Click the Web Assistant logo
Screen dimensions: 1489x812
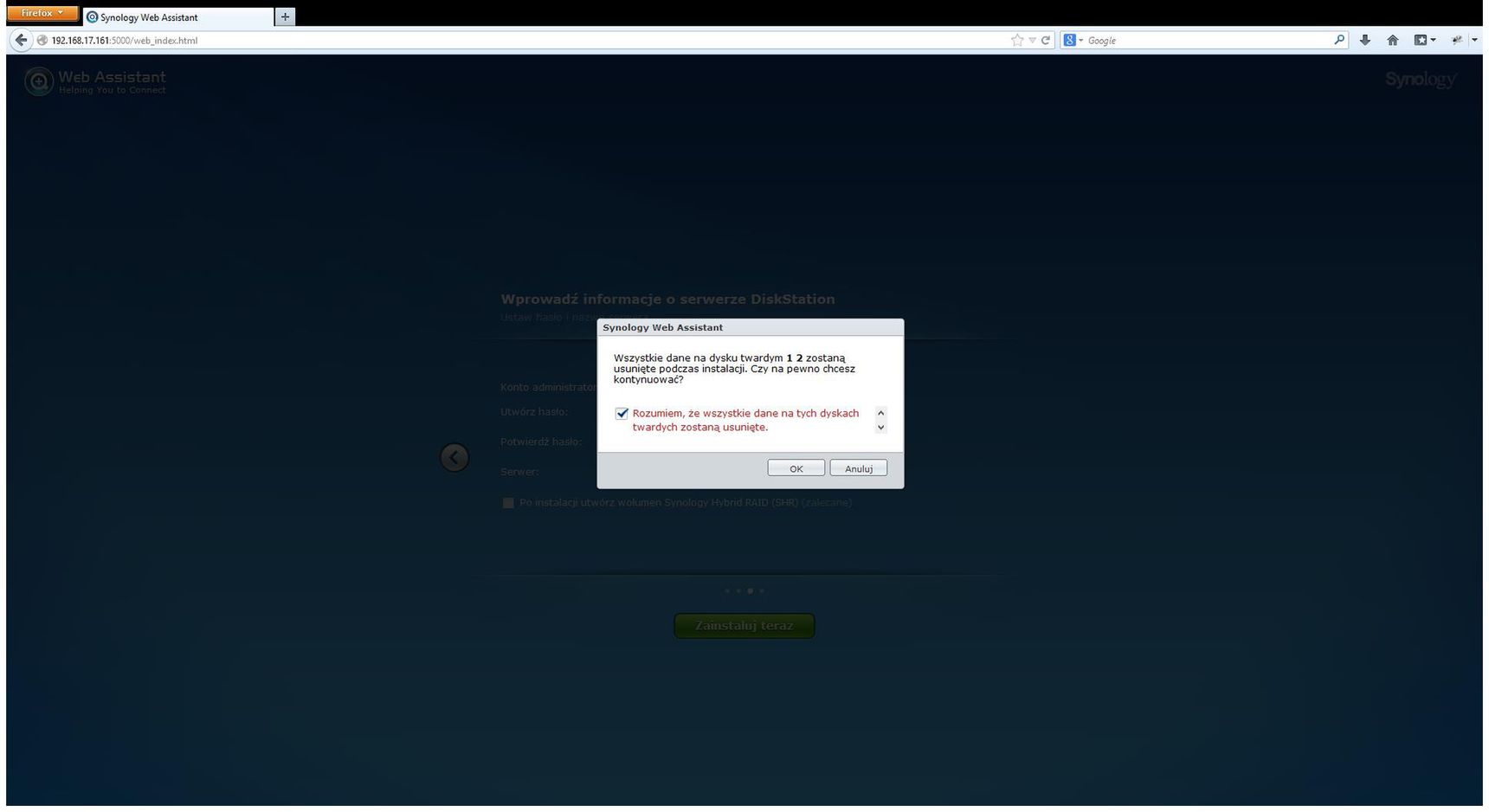coord(95,81)
